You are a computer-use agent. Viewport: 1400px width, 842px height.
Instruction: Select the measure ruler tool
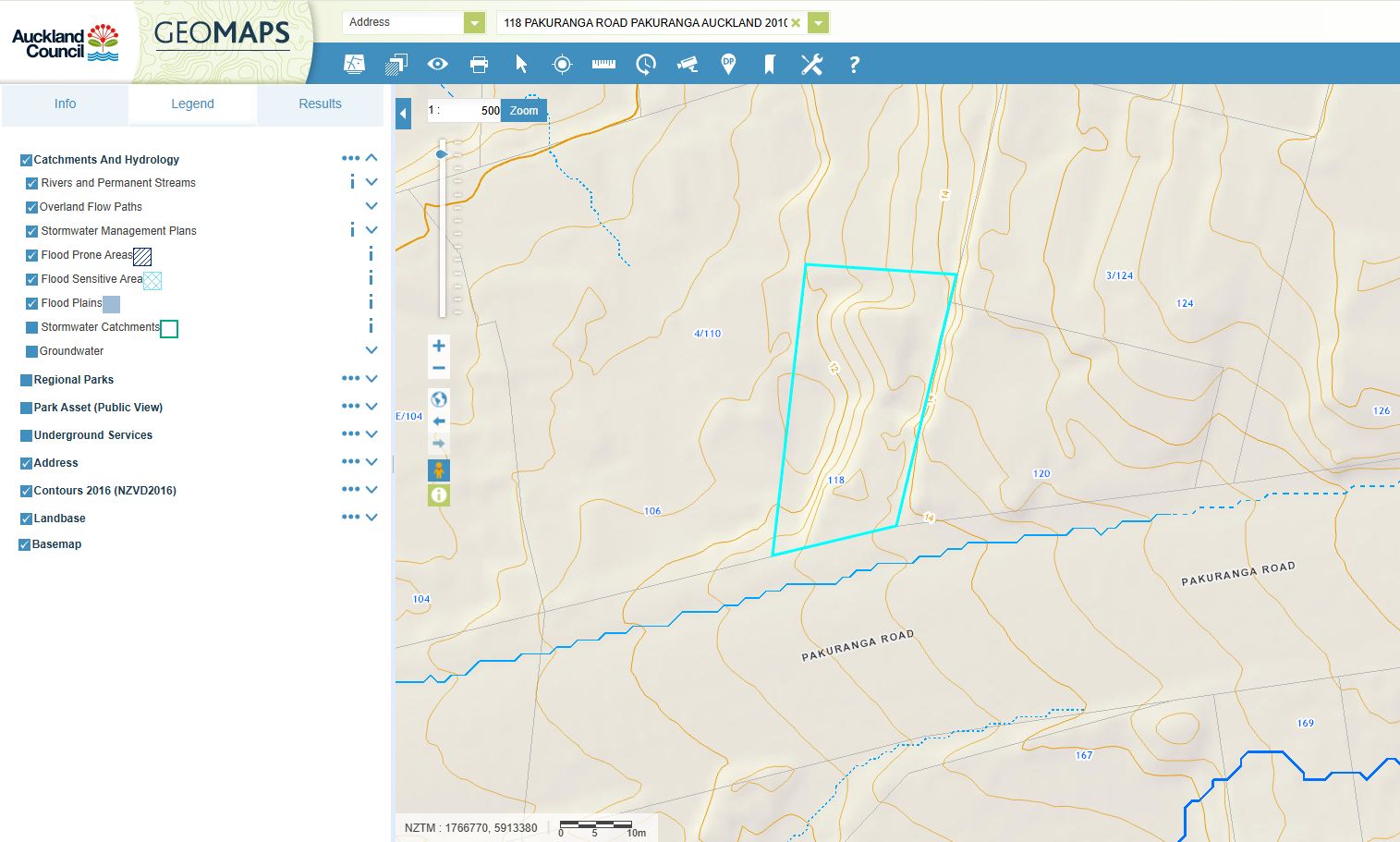tap(603, 64)
